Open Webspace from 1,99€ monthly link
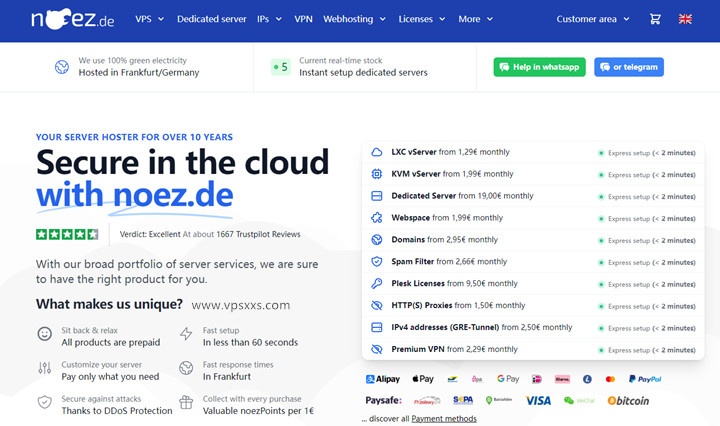720x426 pixels. [447, 218]
